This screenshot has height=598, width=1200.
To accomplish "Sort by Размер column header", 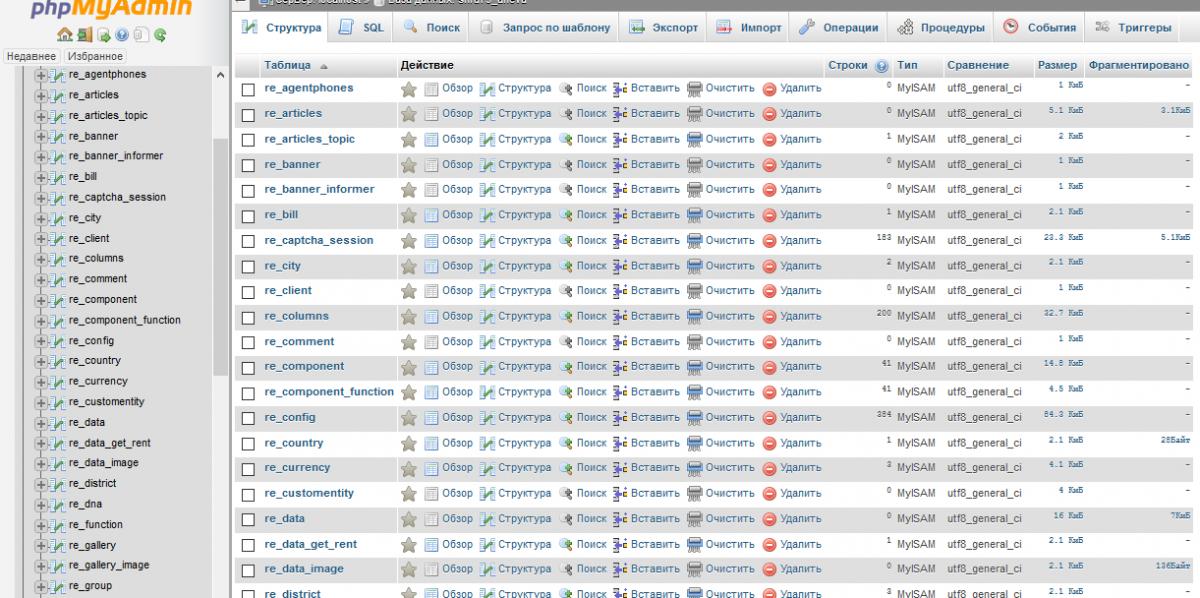I will tap(1057, 65).
